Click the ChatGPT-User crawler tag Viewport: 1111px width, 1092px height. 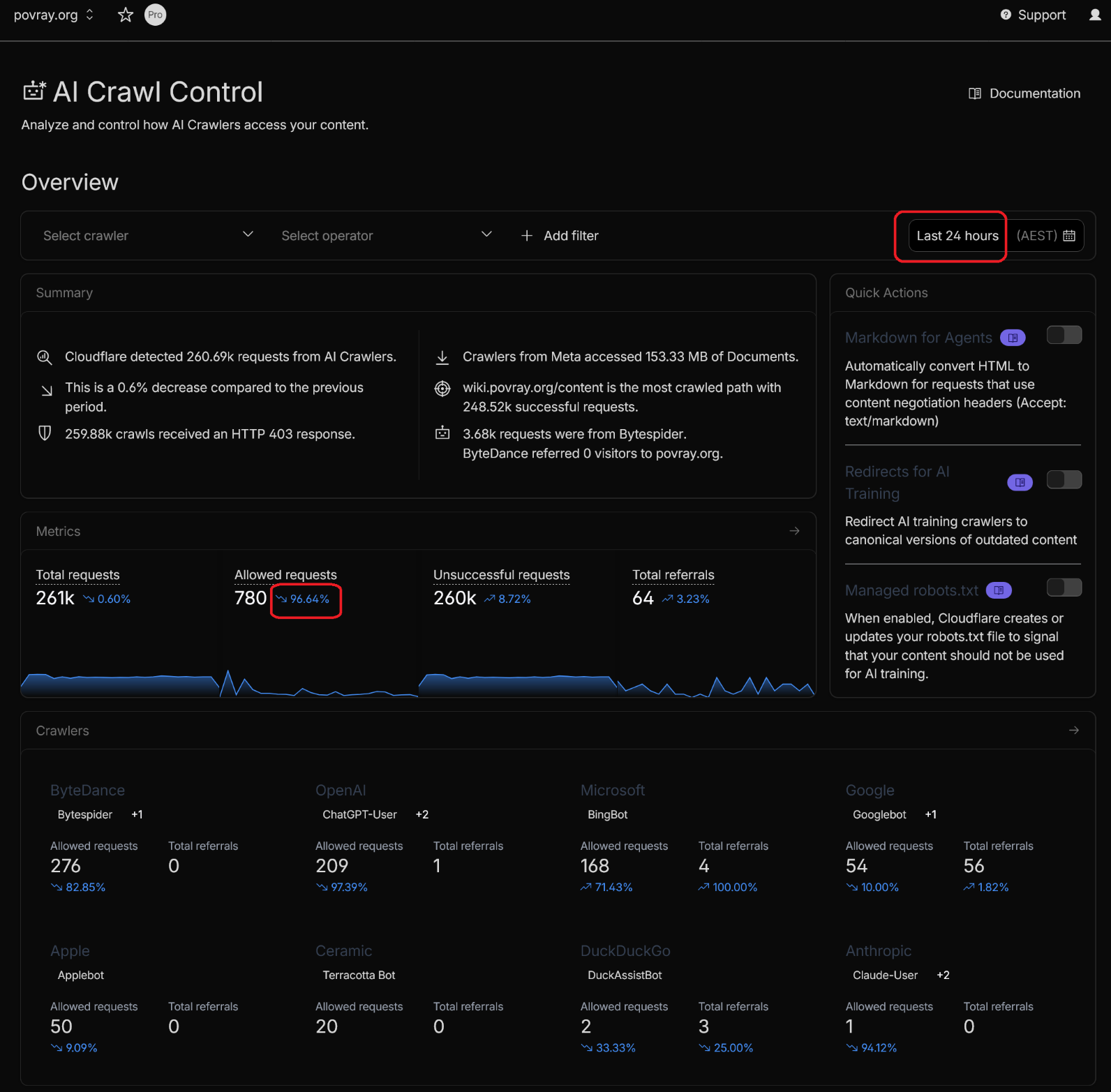point(359,815)
